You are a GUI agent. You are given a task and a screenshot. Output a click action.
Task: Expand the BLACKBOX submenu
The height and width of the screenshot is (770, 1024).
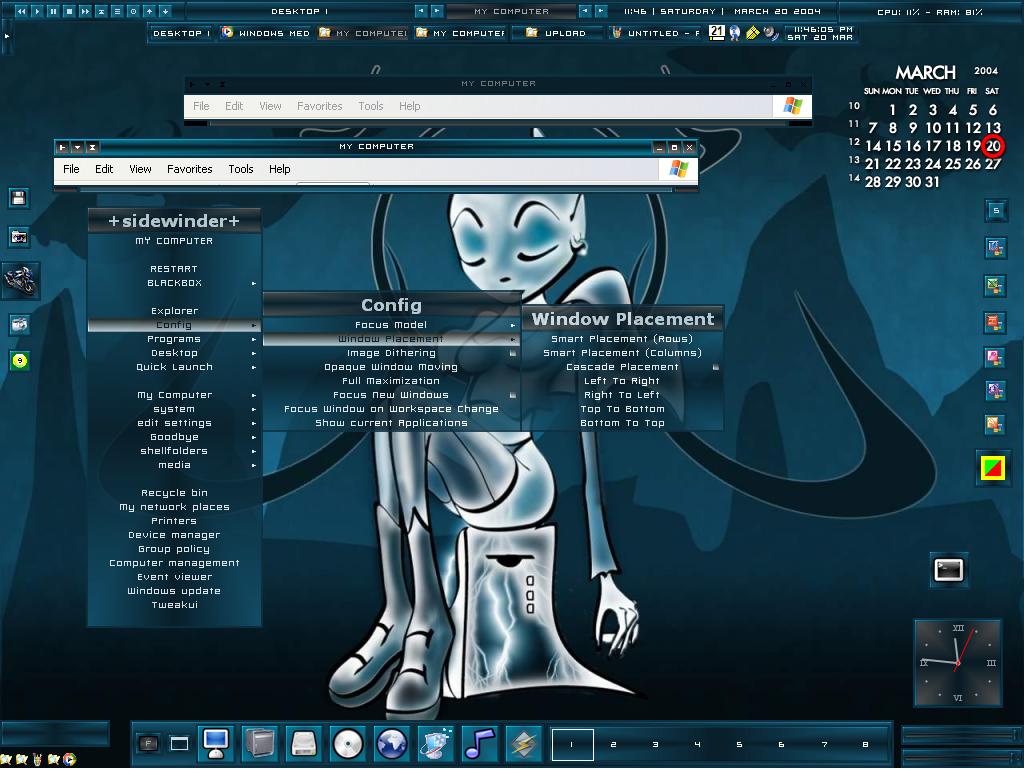(174, 283)
